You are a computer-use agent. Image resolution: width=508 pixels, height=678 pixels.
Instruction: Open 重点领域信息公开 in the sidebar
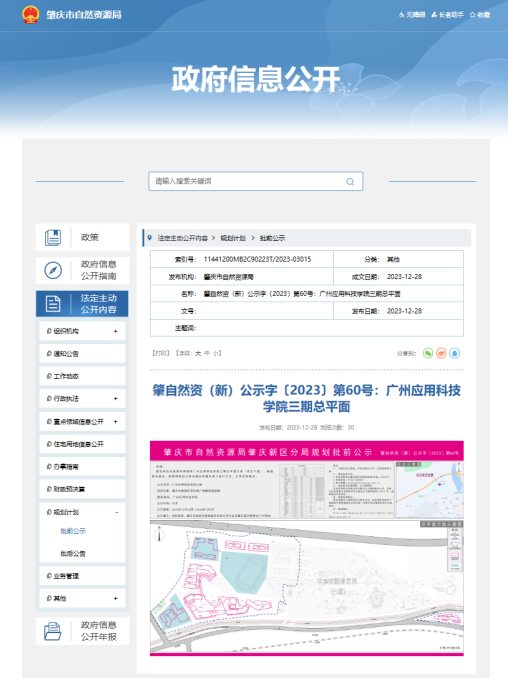pos(78,422)
